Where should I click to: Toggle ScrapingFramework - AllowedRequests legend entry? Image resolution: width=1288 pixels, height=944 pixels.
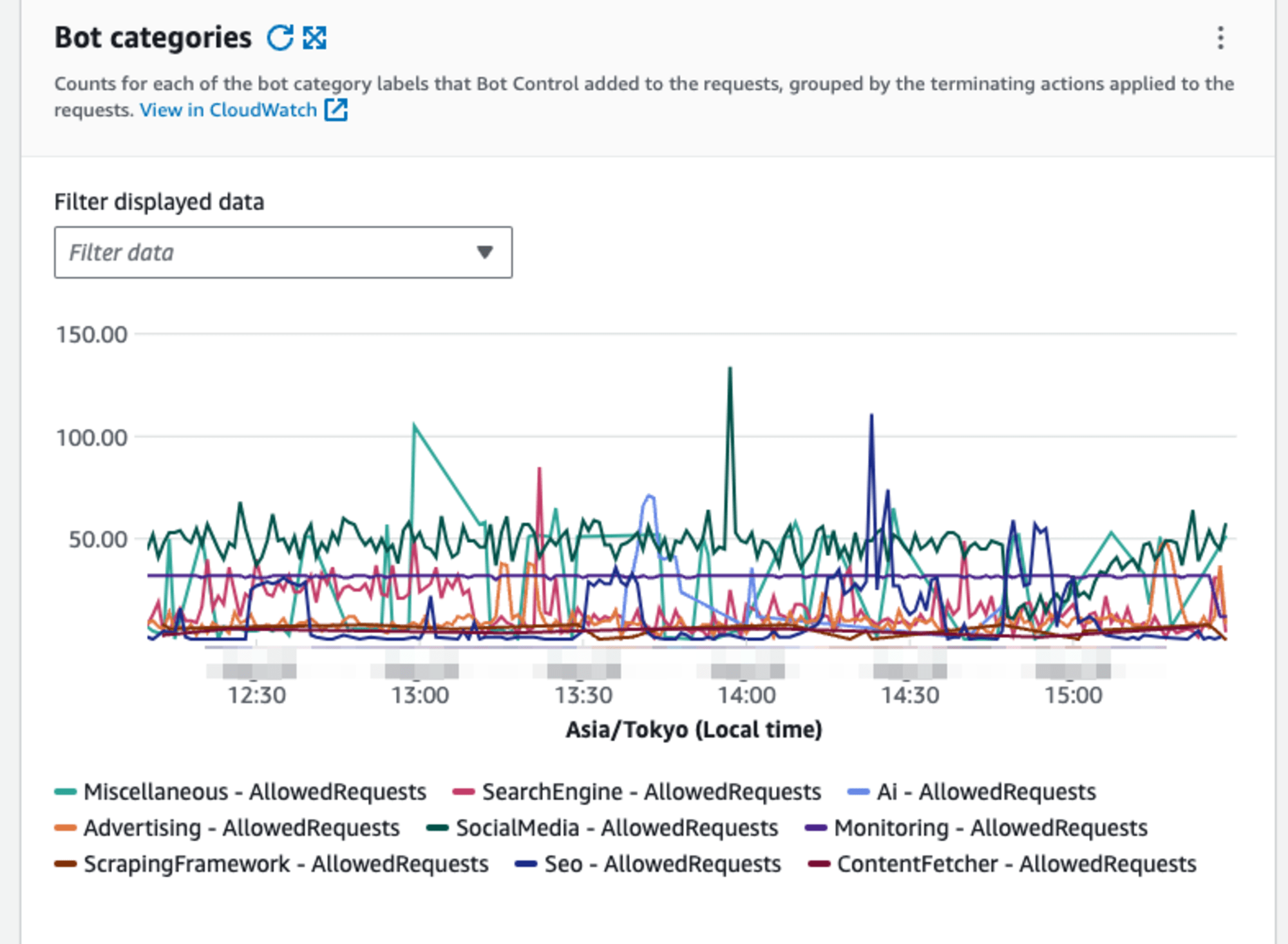point(272,864)
